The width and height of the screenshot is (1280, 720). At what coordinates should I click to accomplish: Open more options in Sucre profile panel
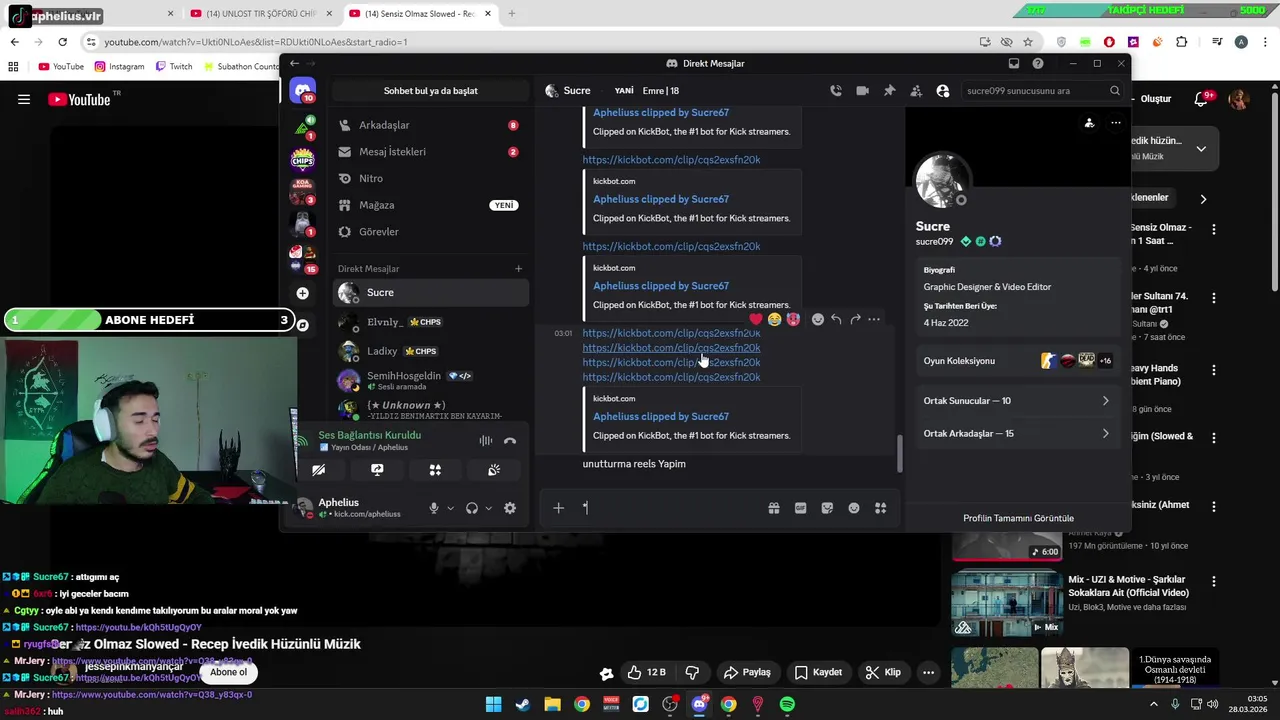coord(1116,123)
